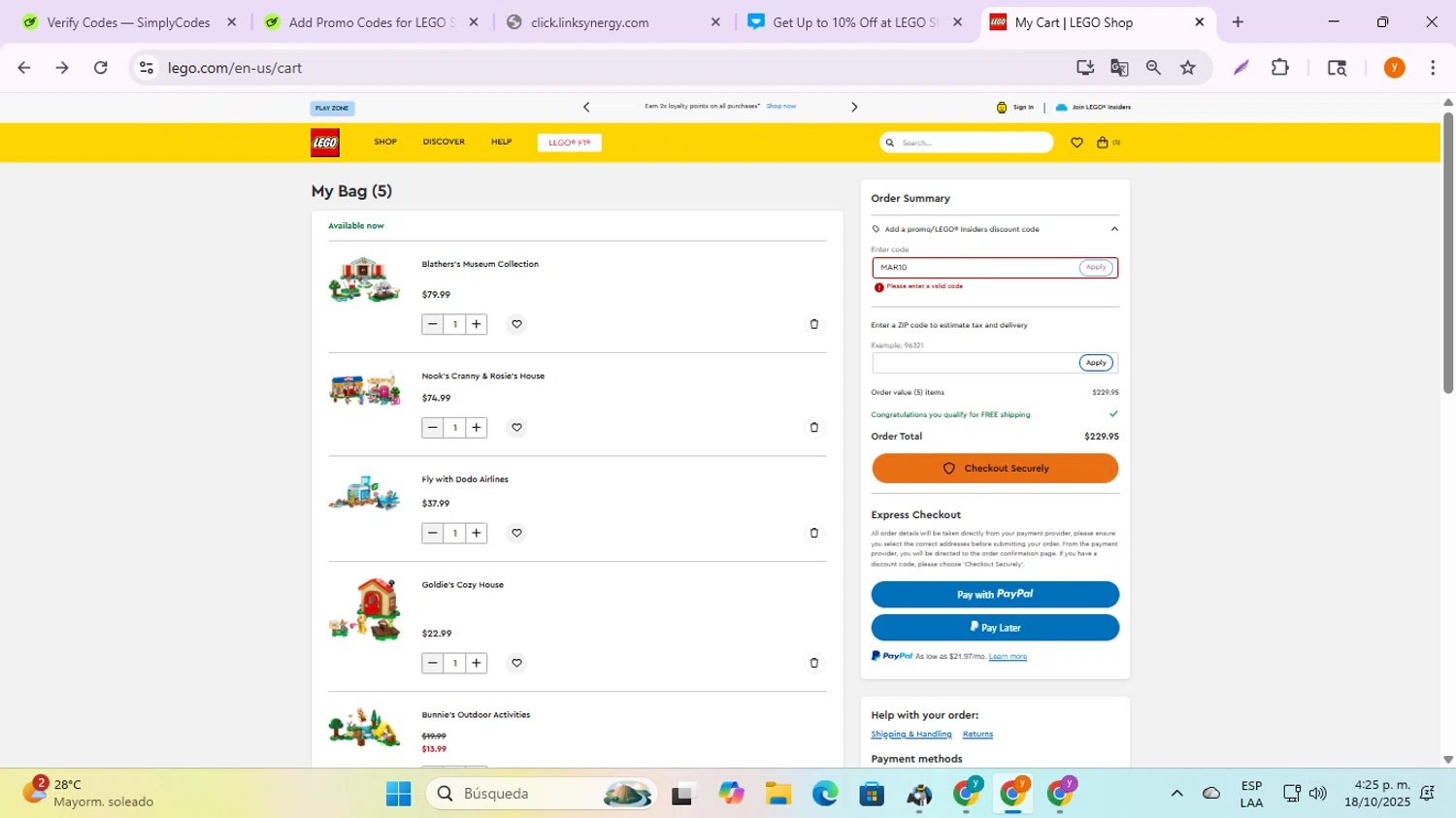Close the click.linksynergy.com tab

(715, 22)
